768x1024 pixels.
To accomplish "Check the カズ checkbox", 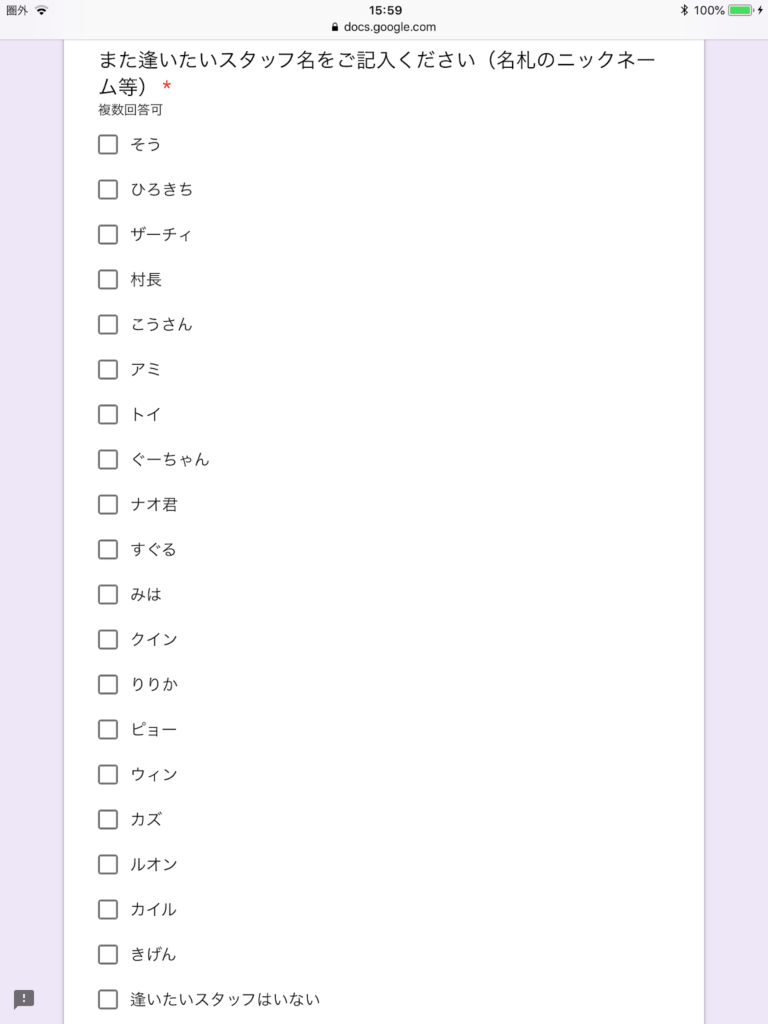I will [x=108, y=819].
